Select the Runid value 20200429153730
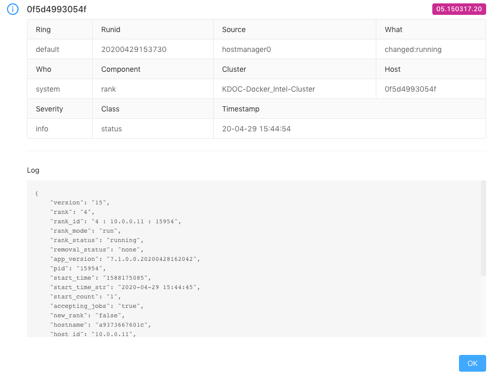The image size is (500, 375). (134, 49)
